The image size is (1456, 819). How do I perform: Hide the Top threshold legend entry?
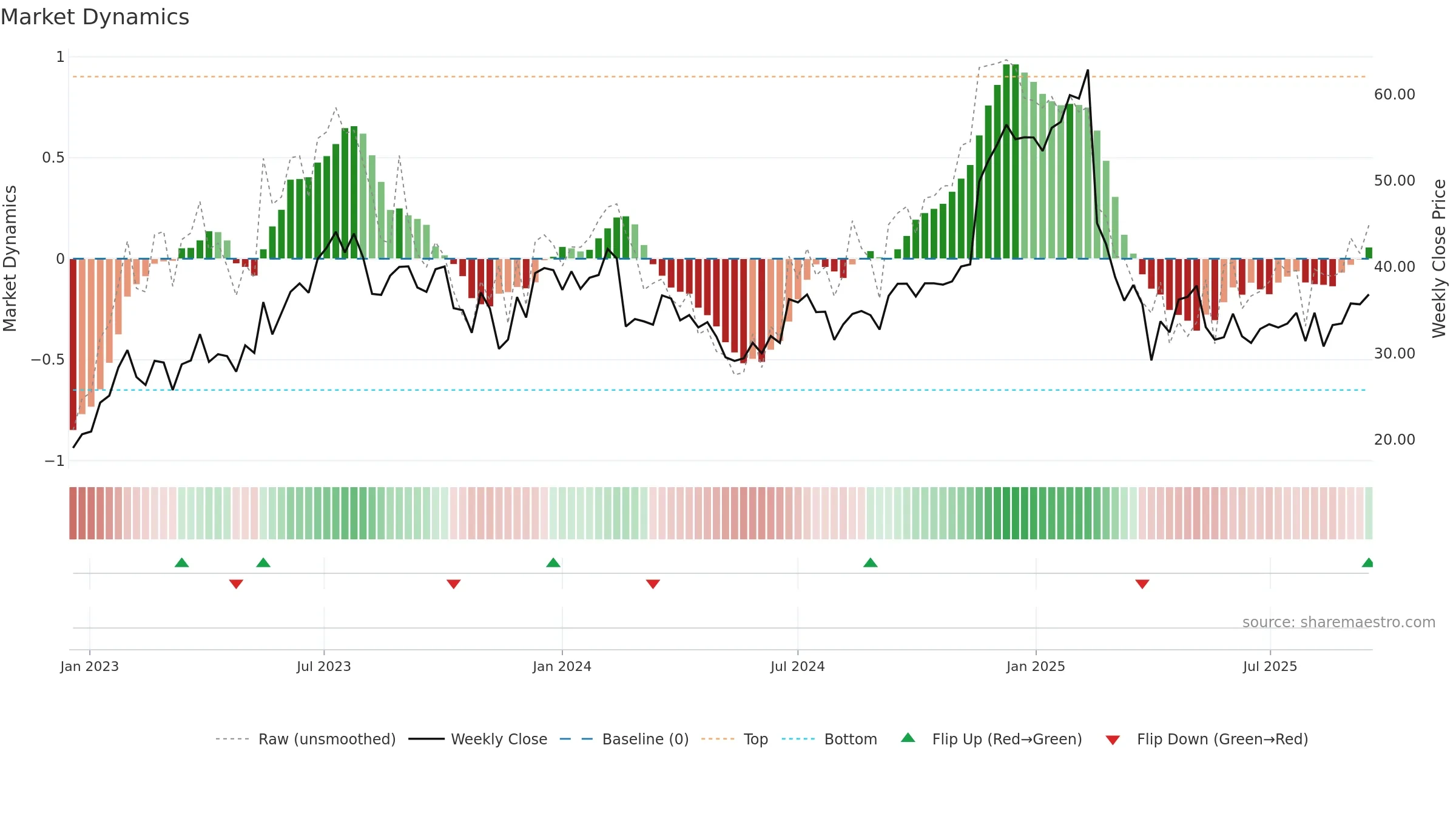pos(734,739)
